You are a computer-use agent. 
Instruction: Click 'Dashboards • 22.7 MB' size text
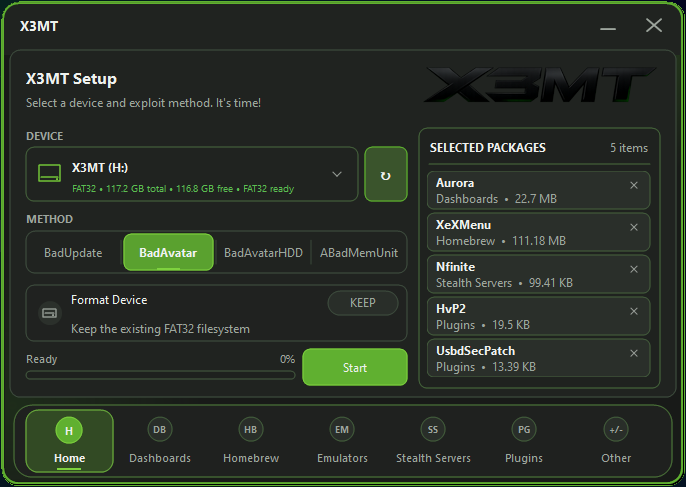click(x=496, y=199)
